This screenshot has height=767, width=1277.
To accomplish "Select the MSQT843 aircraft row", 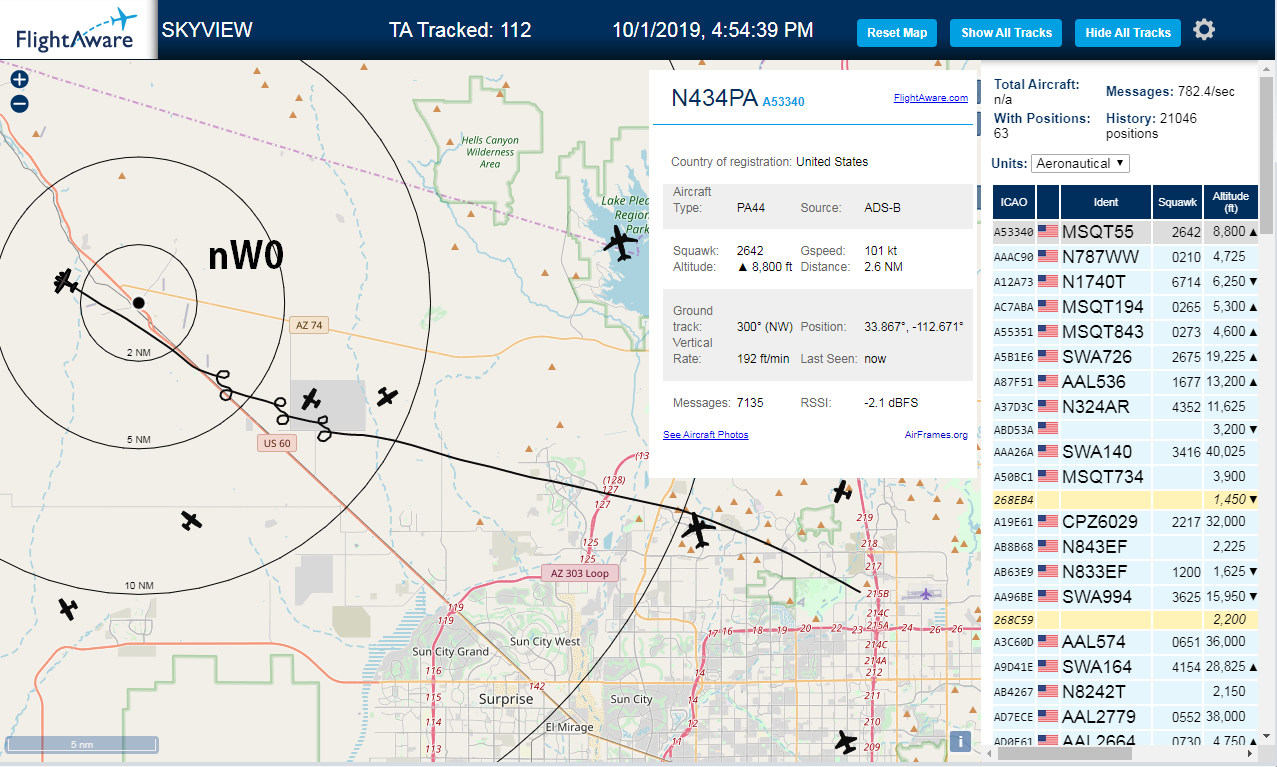I will point(1126,331).
